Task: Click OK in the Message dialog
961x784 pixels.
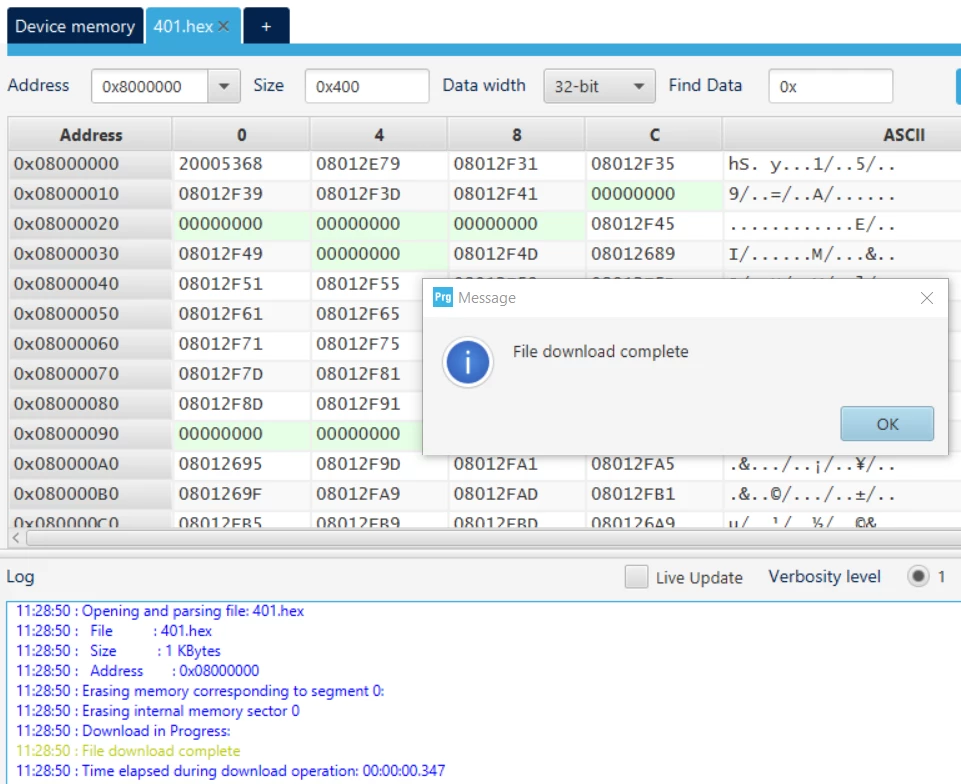Action: coord(887,424)
